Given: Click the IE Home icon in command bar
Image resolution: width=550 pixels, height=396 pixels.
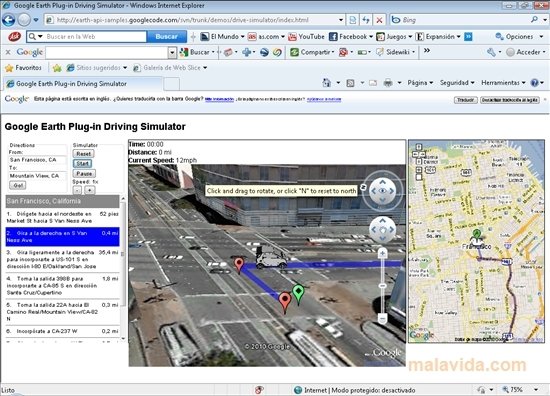Looking at the screenshot, I should [x=327, y=83].
